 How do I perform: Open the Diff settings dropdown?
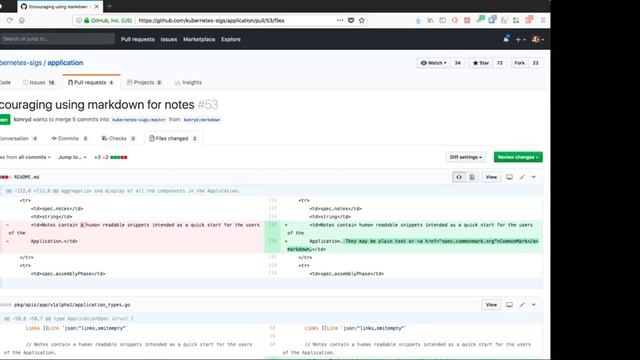coord(466,157)
